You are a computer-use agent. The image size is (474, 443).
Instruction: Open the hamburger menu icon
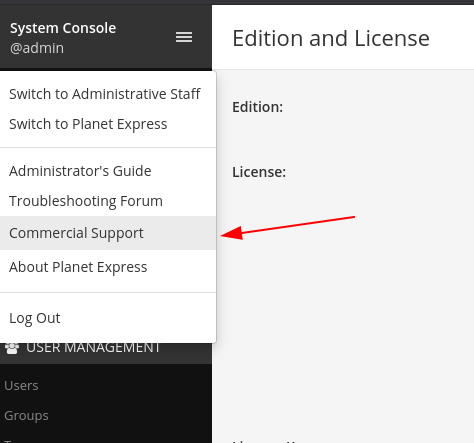(184, 37)
